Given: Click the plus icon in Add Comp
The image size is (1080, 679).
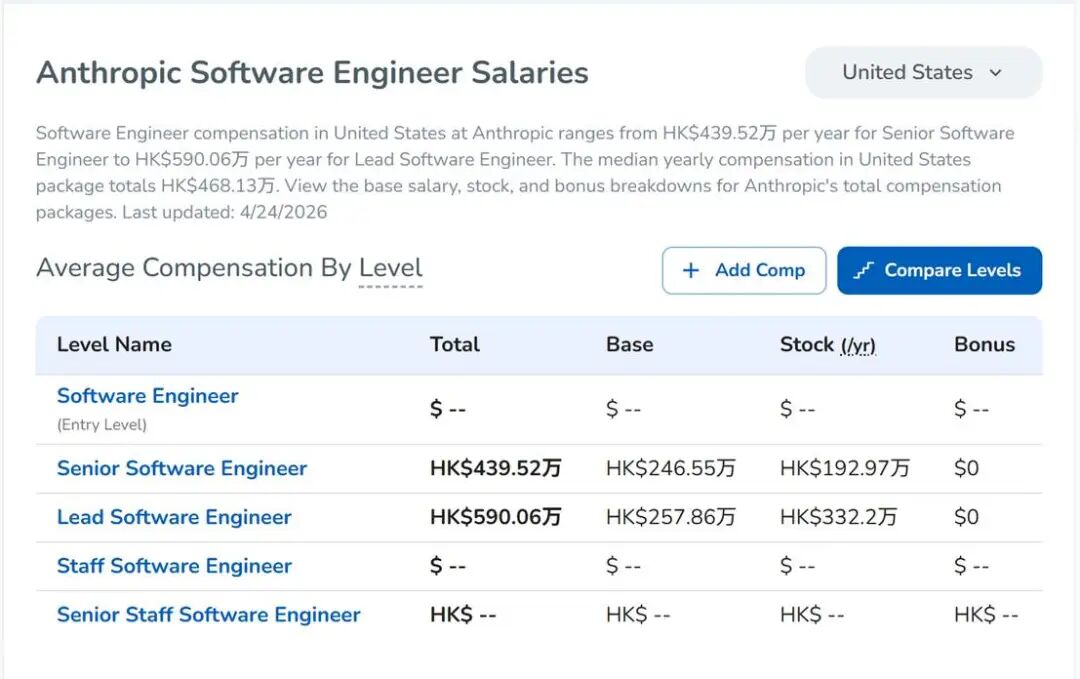Looking at the screenshot, I should (690, 271).
